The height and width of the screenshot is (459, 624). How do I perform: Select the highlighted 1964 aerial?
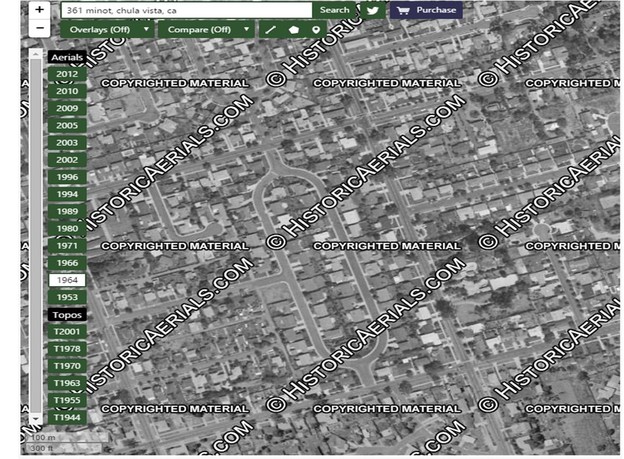(x=67, y=280)
